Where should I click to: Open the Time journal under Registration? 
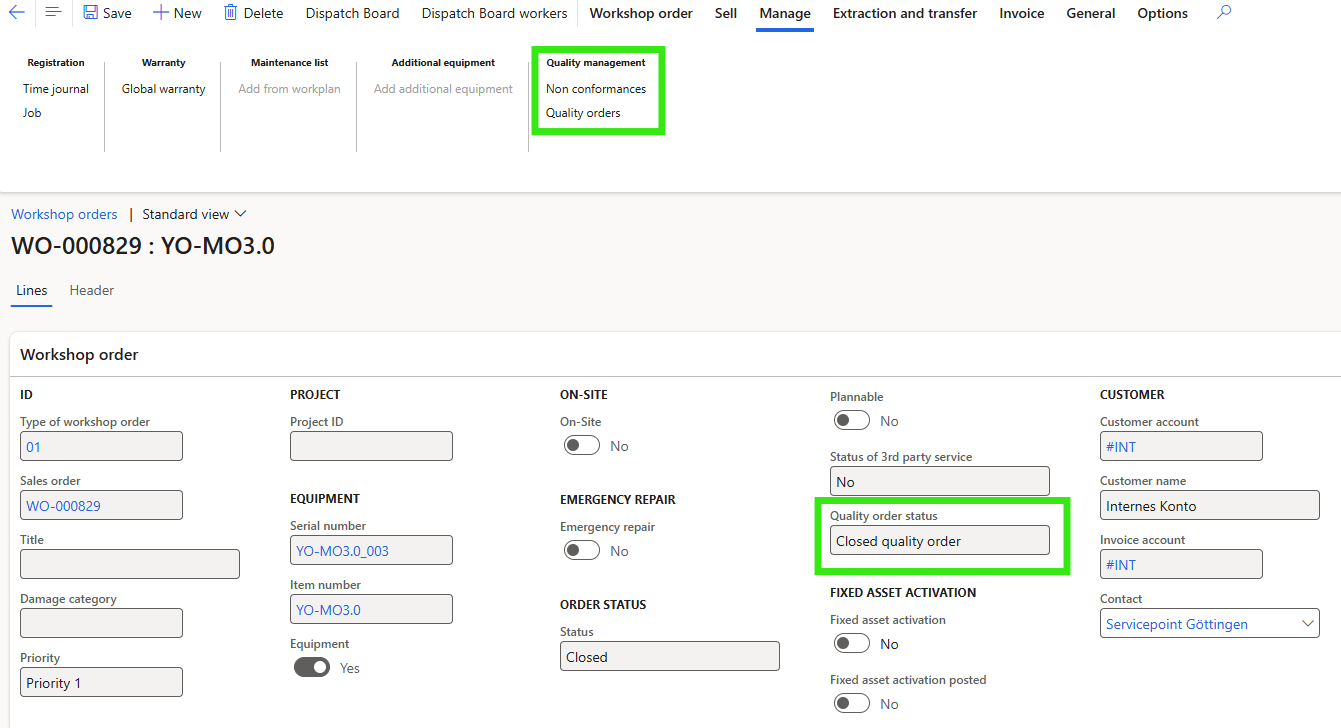pyautogui.click(x=55, y=88)
